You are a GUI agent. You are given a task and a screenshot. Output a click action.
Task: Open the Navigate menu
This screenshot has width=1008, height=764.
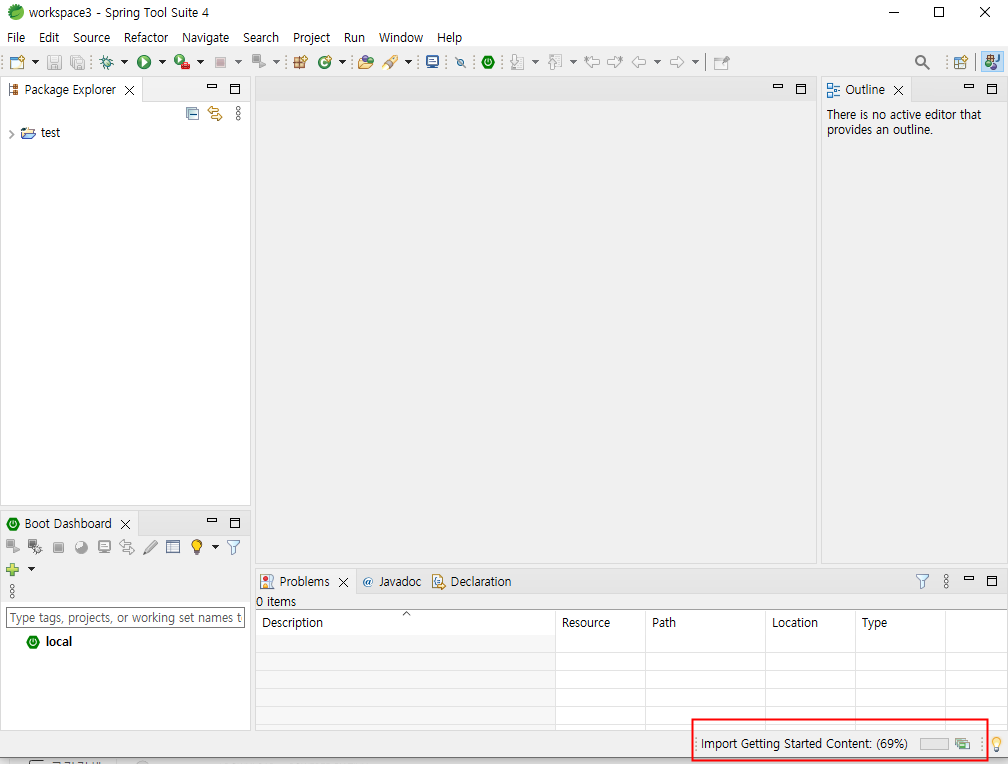coord(206,37)
